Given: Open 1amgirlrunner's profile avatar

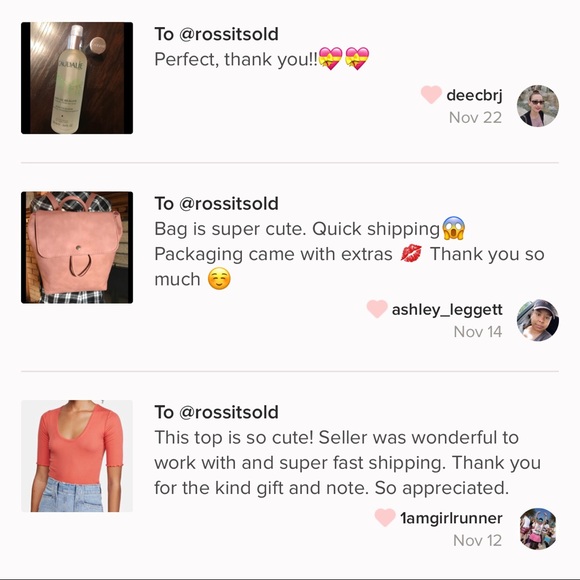Looking at the screenshot, I should click(537, 529).
